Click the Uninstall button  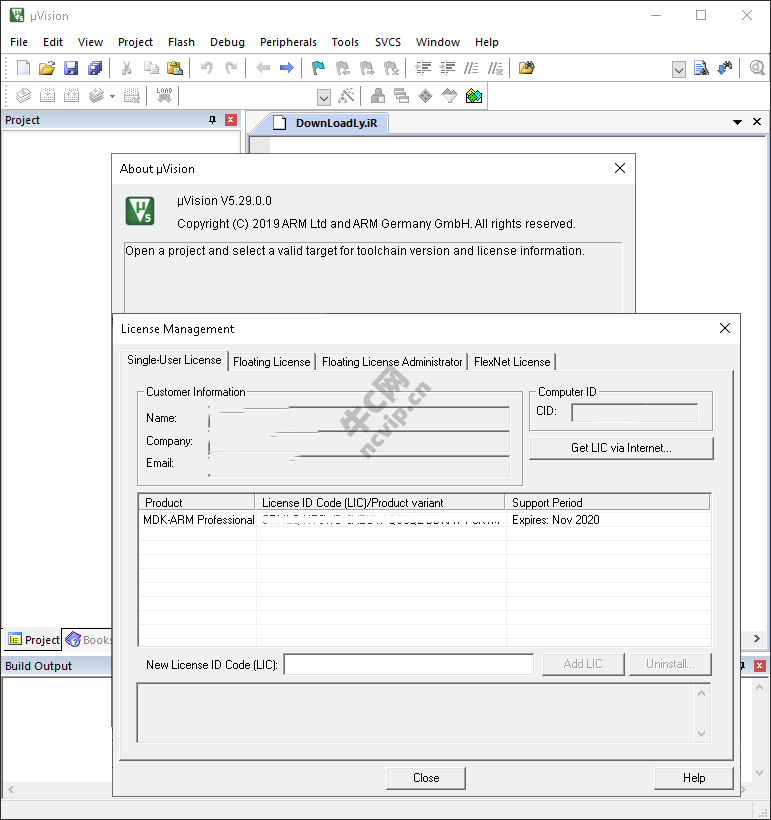click(x=670, y=664)
